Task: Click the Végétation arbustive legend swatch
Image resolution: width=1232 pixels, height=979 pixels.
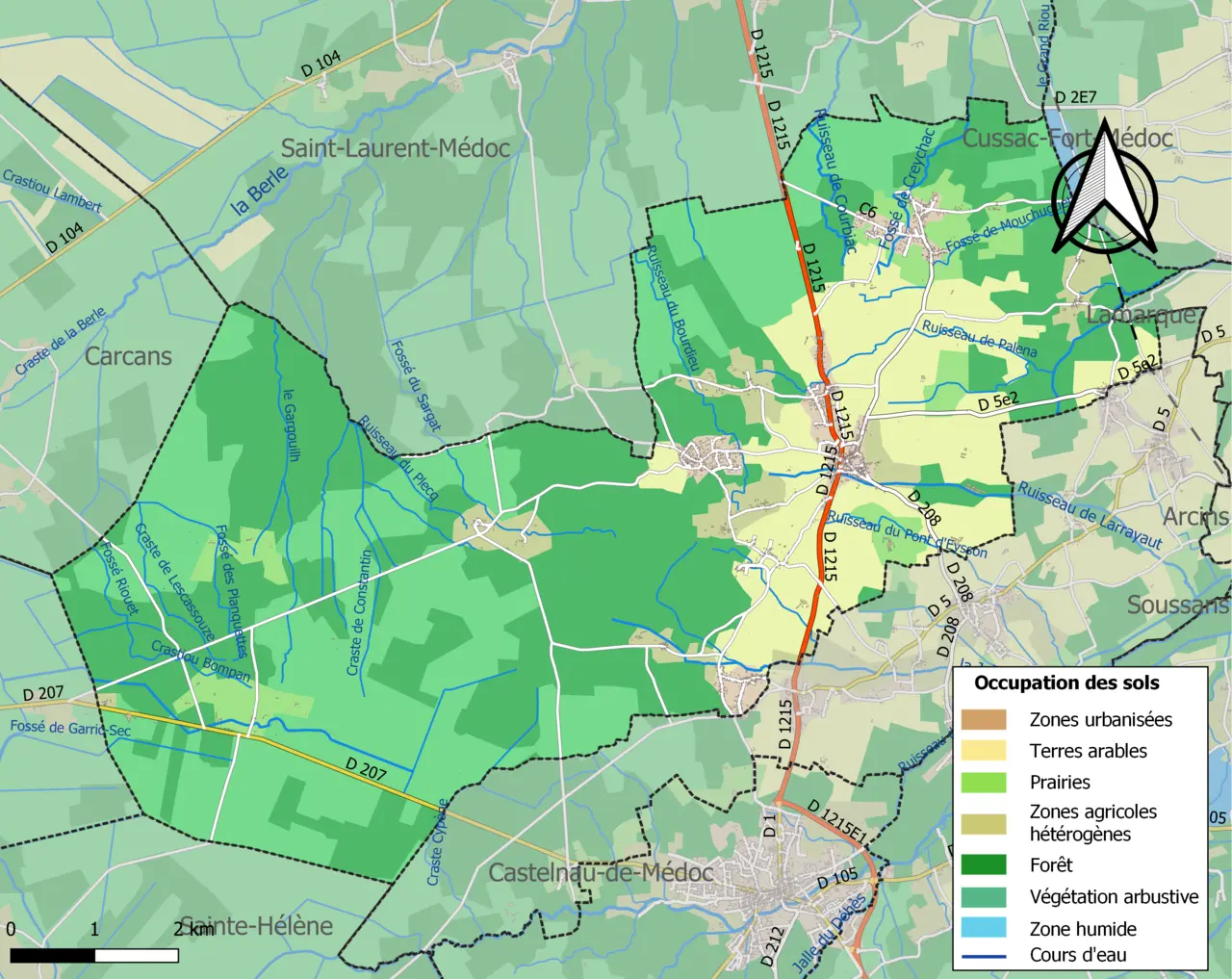Action: 983,896
